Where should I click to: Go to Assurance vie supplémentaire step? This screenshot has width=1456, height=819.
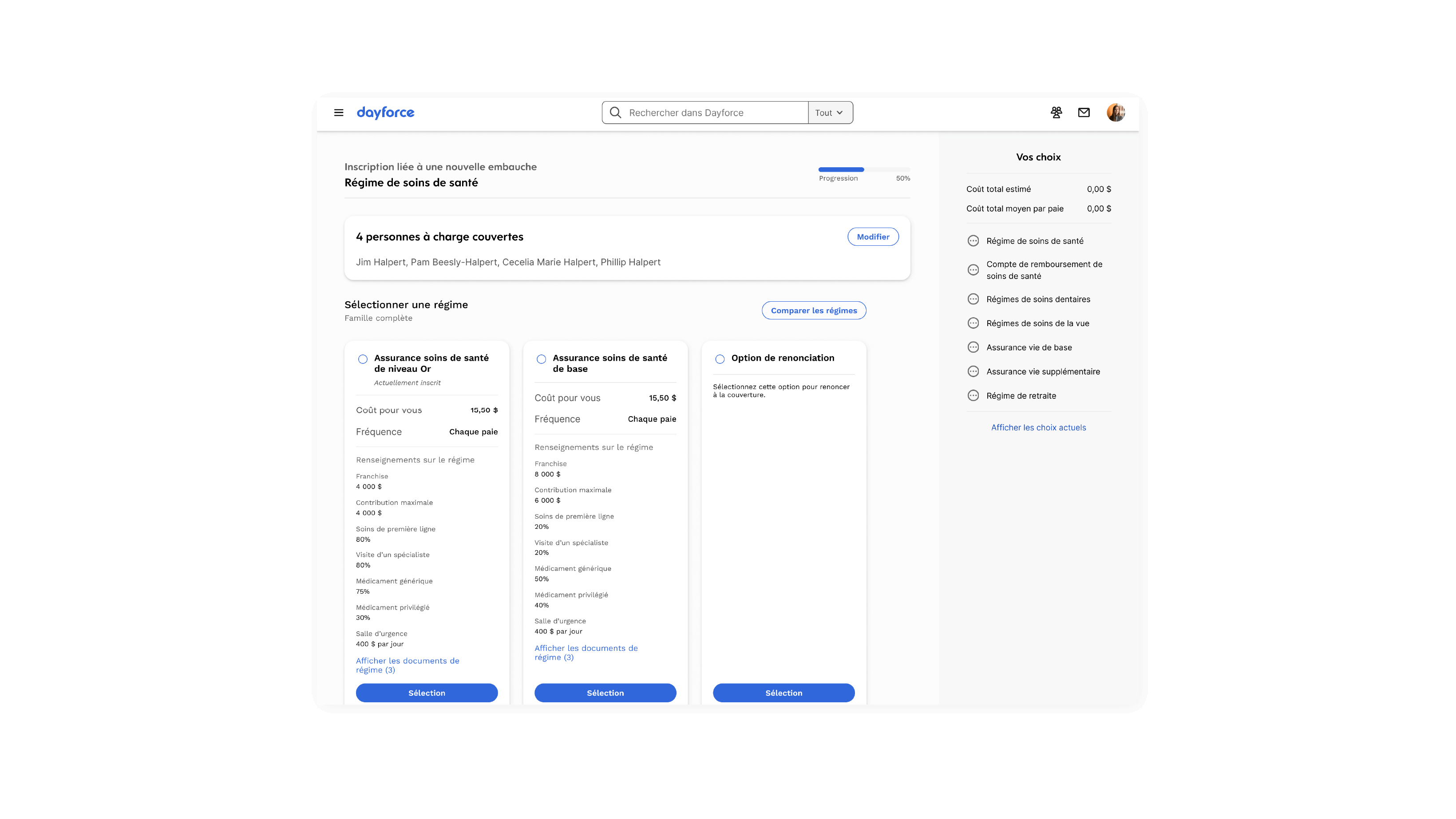pyautogui.click(x=1043, y=372)
